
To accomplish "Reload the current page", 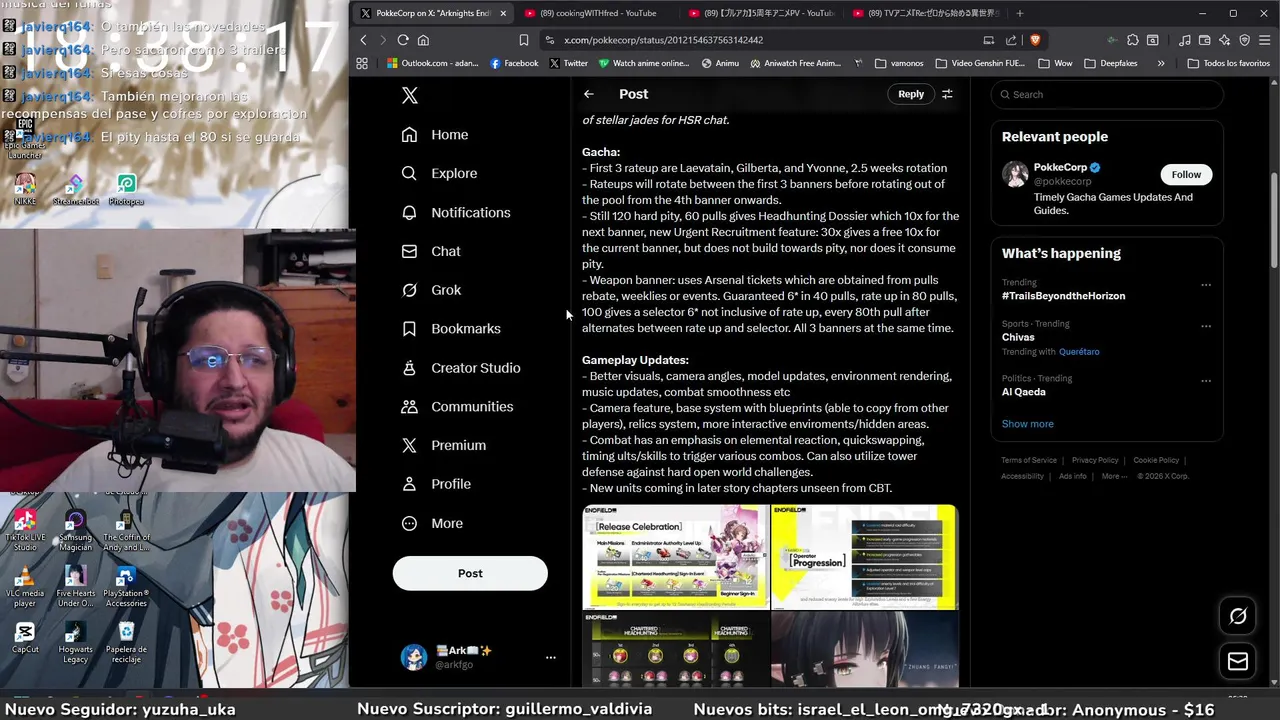I will [403, 40].
